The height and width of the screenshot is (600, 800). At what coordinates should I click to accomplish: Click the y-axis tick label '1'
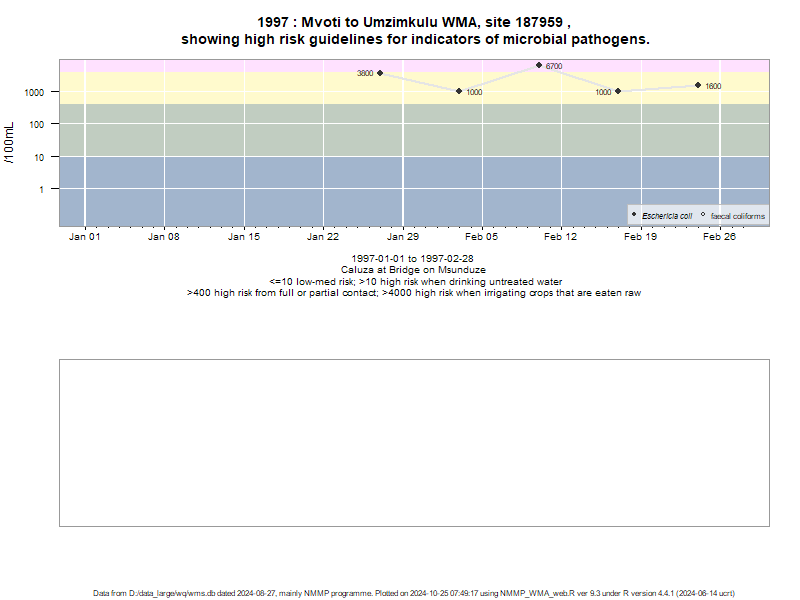(x=41, y=189)
